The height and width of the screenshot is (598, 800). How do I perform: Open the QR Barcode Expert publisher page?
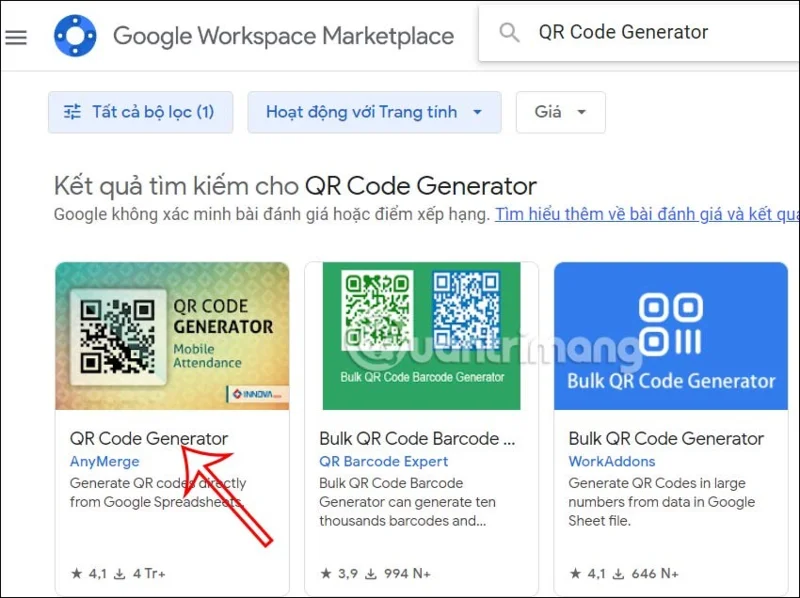pyautogui.click(x=383, y=461)
